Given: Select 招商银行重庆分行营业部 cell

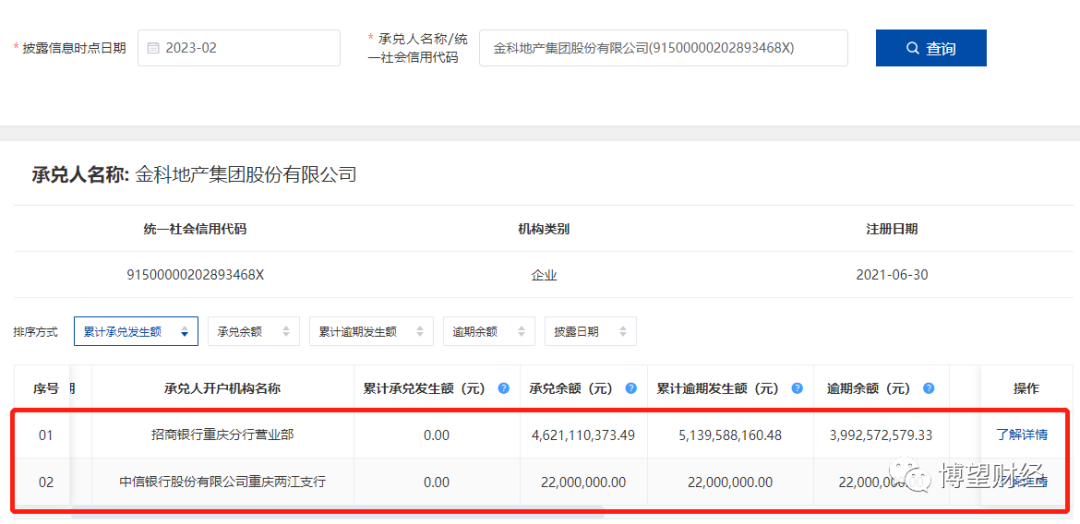Looking at the screenshot, I should coord(222,435).
